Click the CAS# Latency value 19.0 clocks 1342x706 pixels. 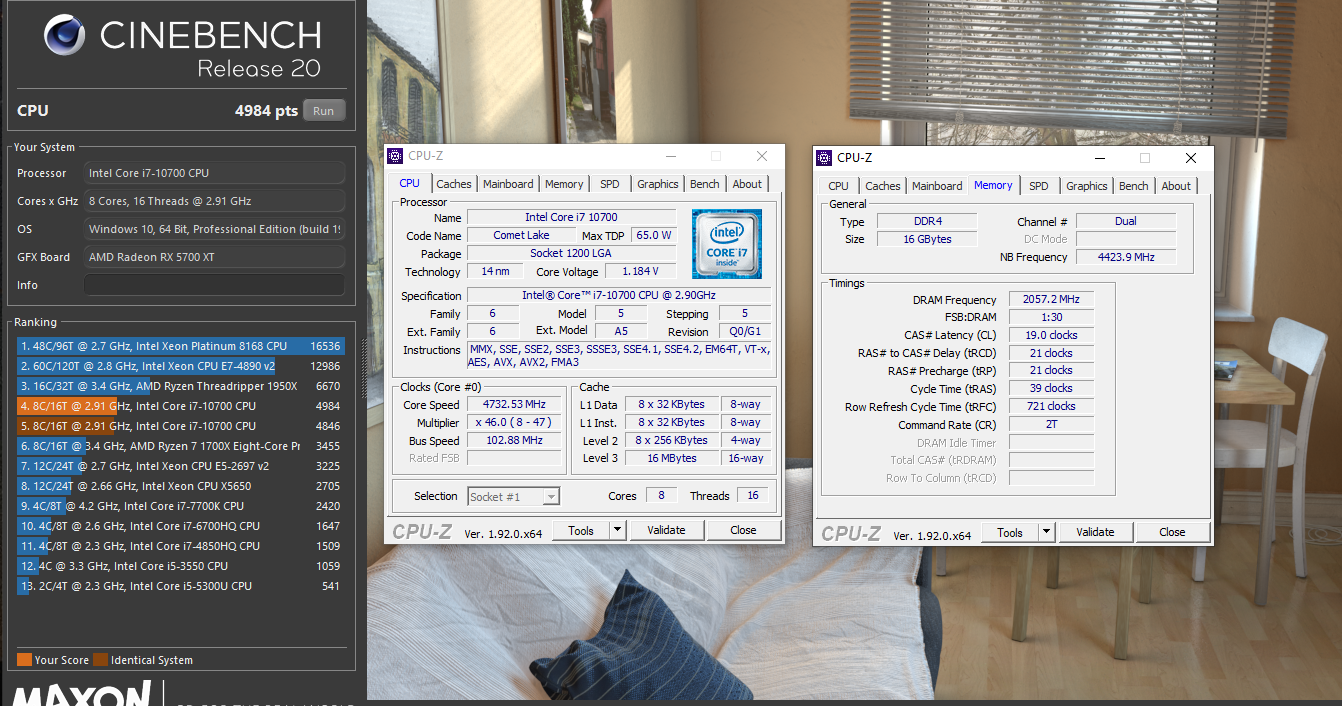(x=1051, y=335)
